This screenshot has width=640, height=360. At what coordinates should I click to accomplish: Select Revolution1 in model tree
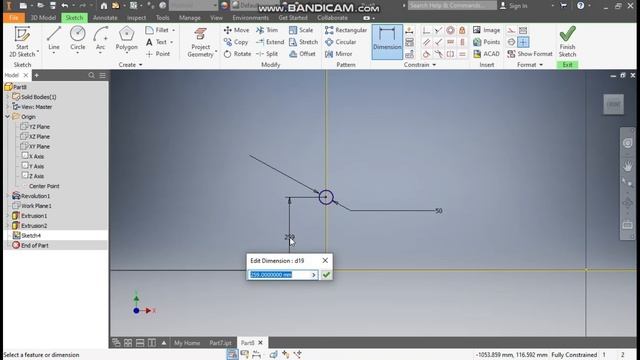pos(35,196)
